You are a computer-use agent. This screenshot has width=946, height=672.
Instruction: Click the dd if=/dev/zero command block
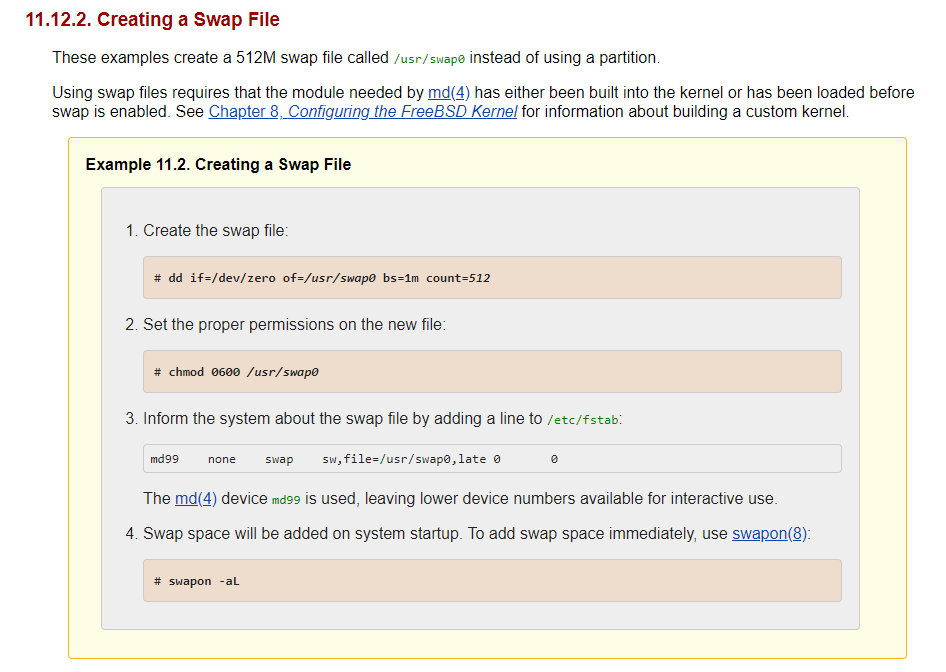point(492,277)
